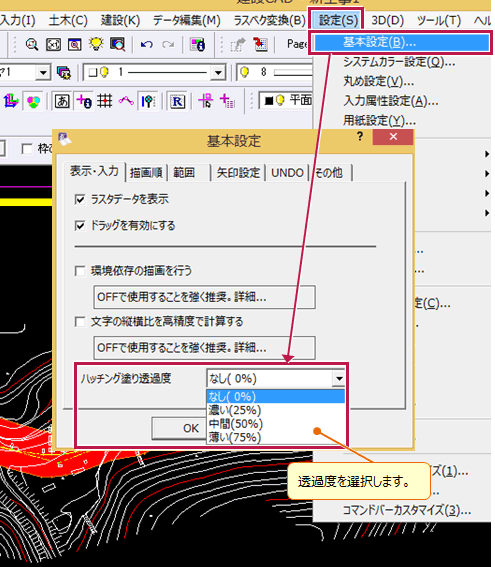Click the redo arrow icon
The height and width of the screenshot is (567, 495).
tap(168, 44)
